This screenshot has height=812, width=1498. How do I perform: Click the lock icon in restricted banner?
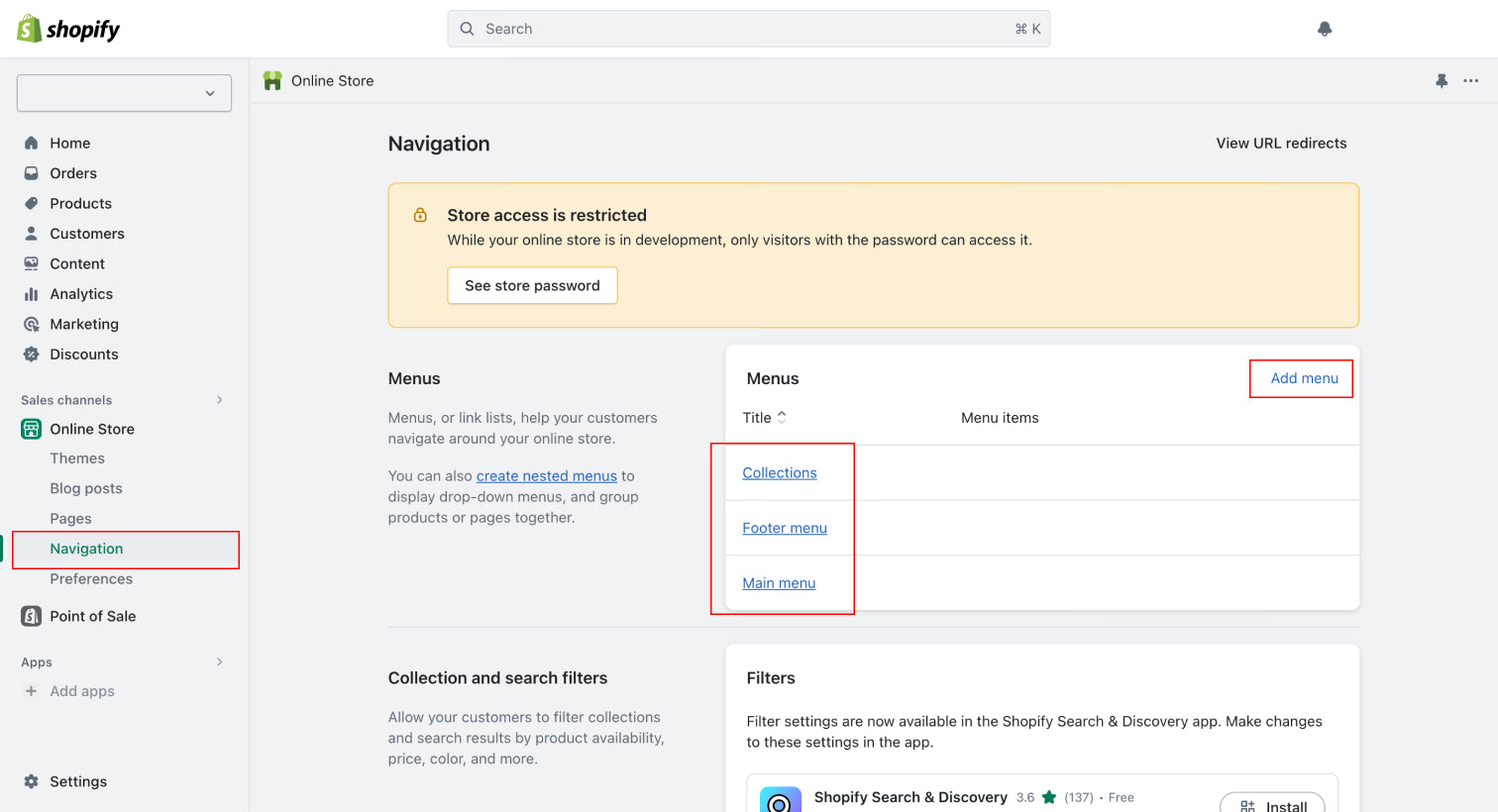420,215
